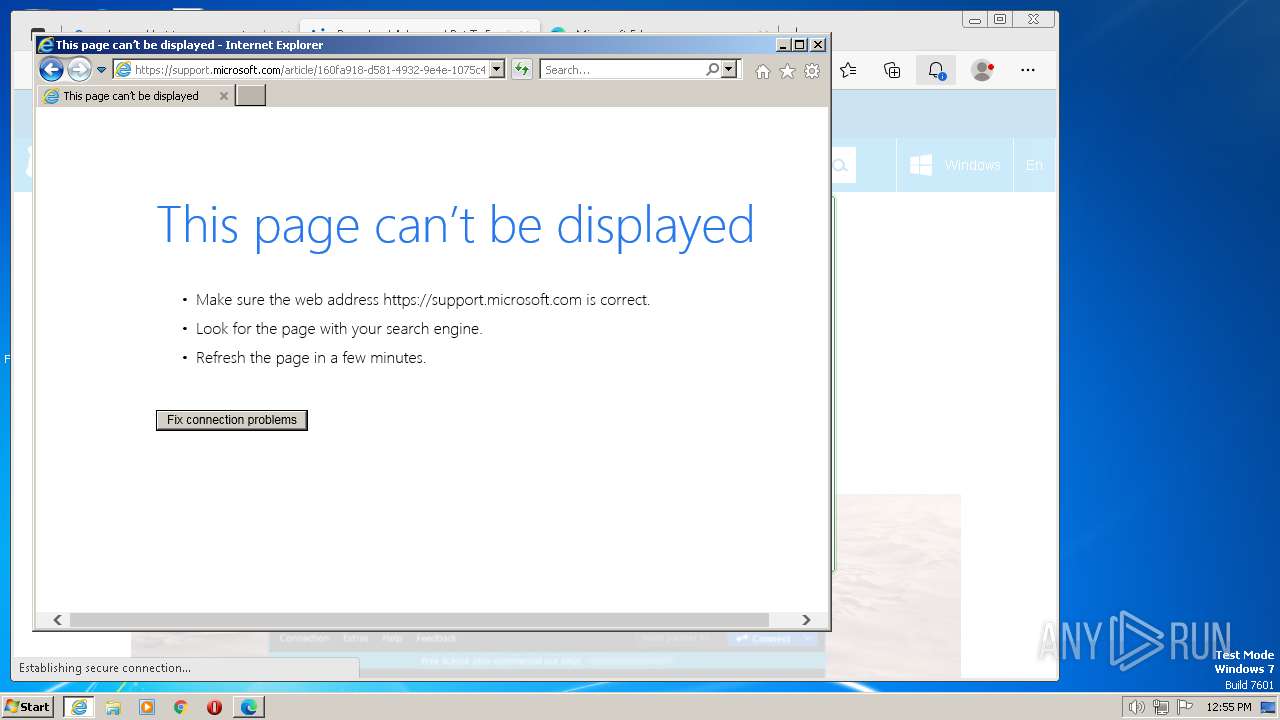The width and height of the screenshot is (1280, 720).
Task: Open Edge Collections icon
Action: point(892,70)
